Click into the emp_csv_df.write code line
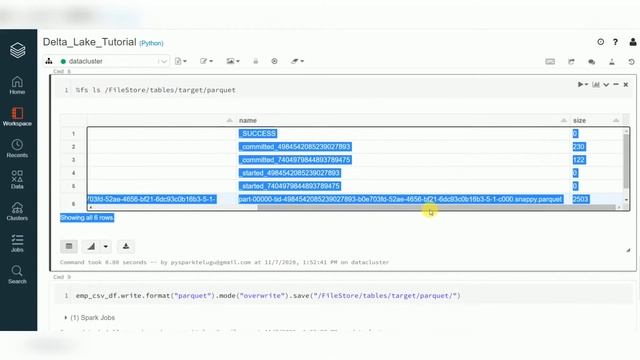The width and height of the screenshot is (640, 360). [268, 296]
